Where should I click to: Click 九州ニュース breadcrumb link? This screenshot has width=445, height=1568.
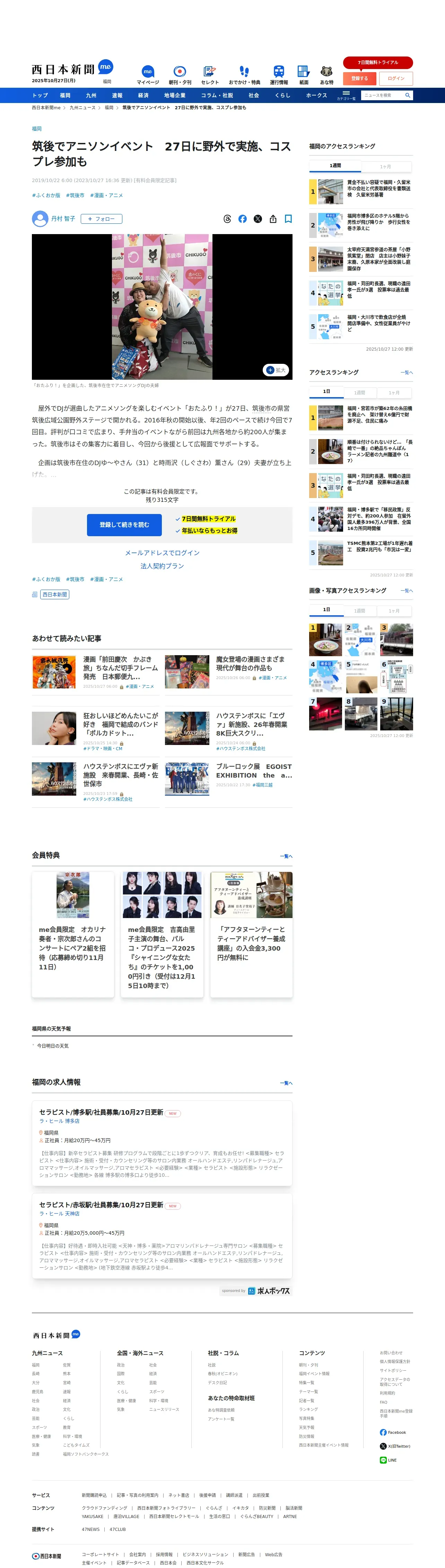click(83, 108)
